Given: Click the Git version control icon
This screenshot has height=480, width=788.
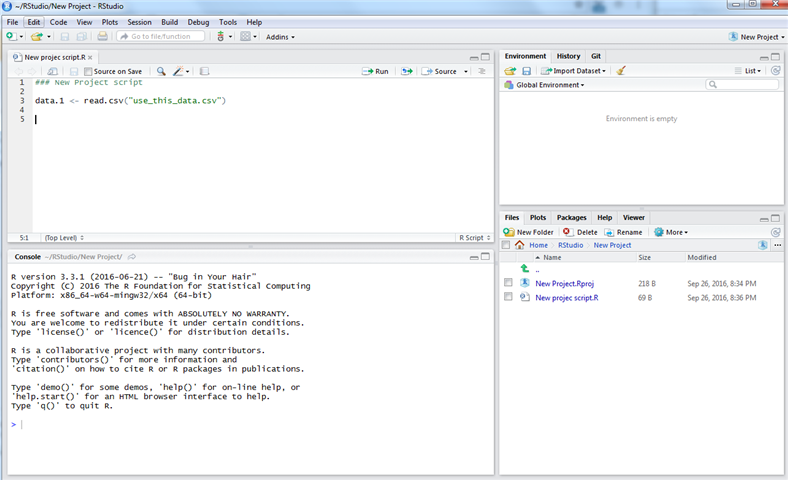Looking at the screenshot, I should pyautogui.click(x=221, y=36).
